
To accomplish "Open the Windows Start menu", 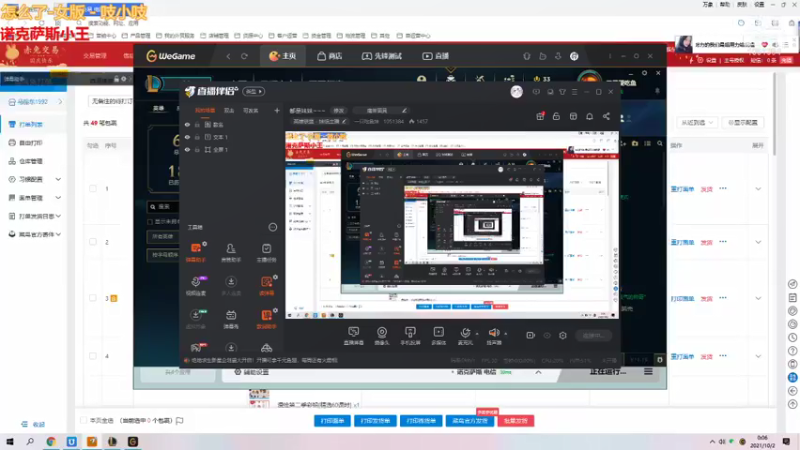I will 10,441.
